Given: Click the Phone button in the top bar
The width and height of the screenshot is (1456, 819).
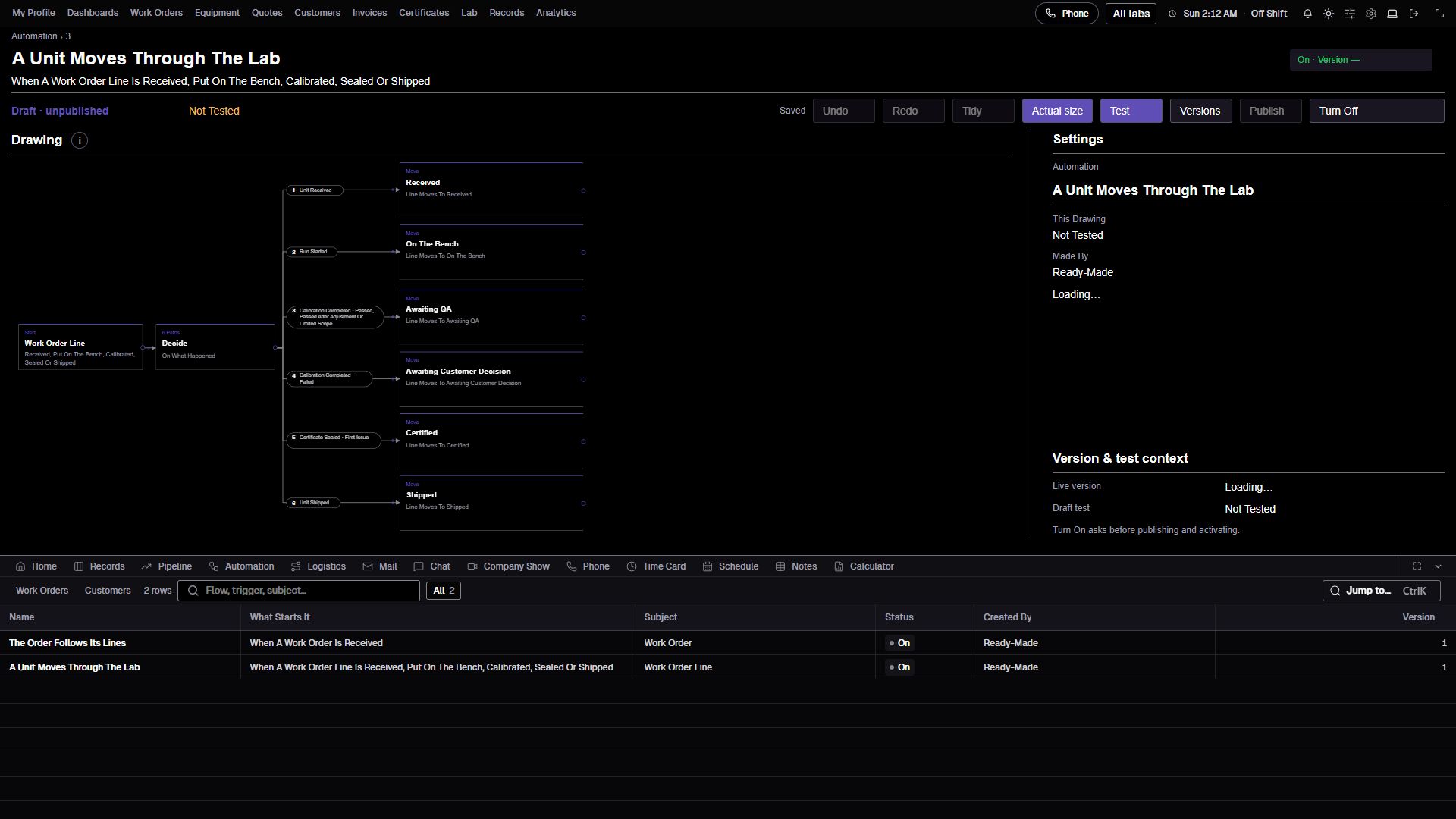Looking at the screenshot, I should coord(1066,14).
